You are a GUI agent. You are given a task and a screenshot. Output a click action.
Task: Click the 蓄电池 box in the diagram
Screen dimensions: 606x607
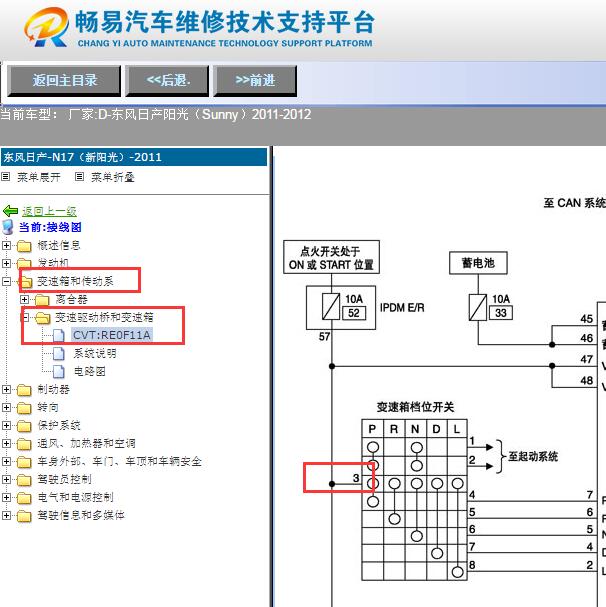tap(478, 263)
